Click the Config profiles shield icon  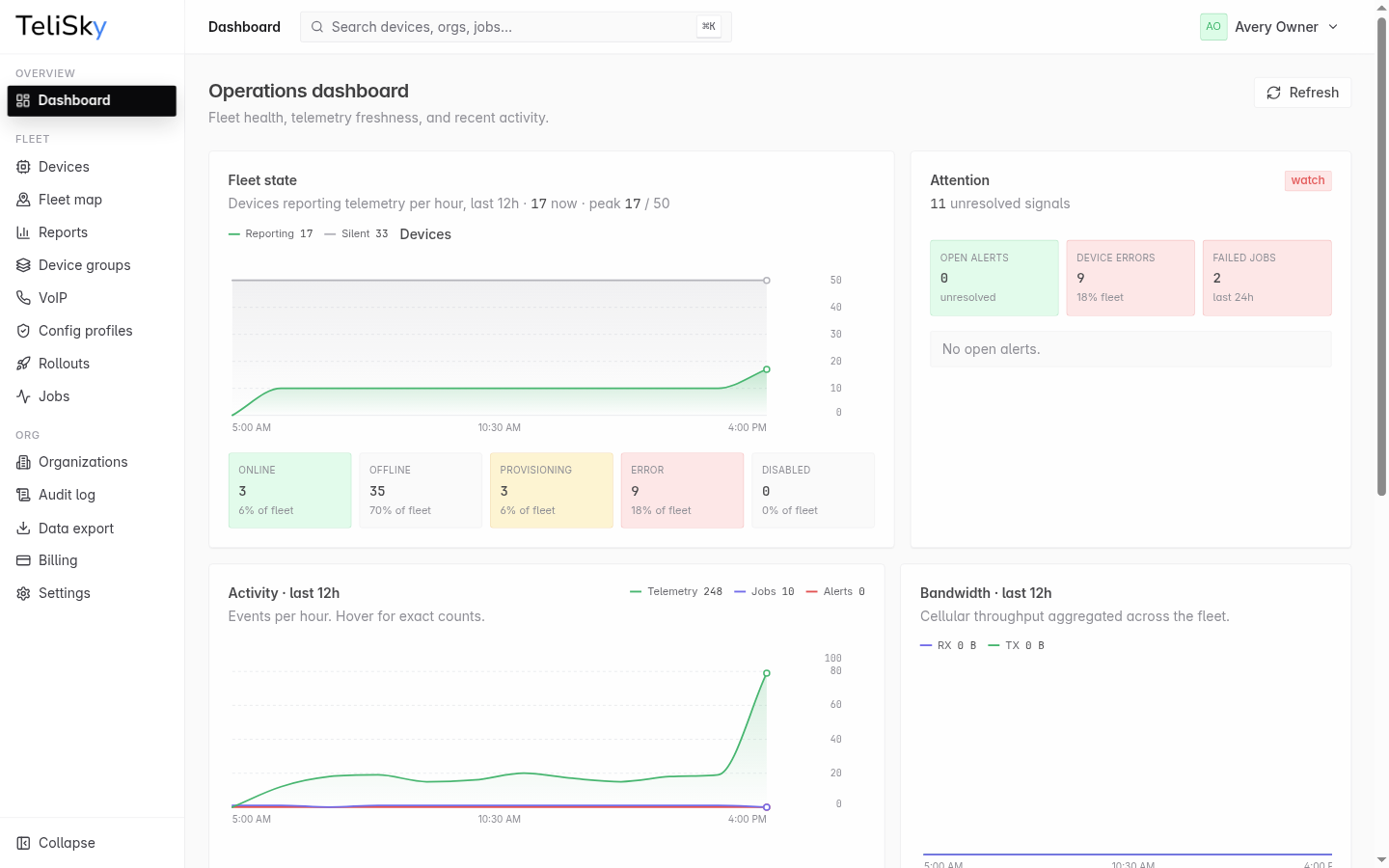[x=23, y=331]
